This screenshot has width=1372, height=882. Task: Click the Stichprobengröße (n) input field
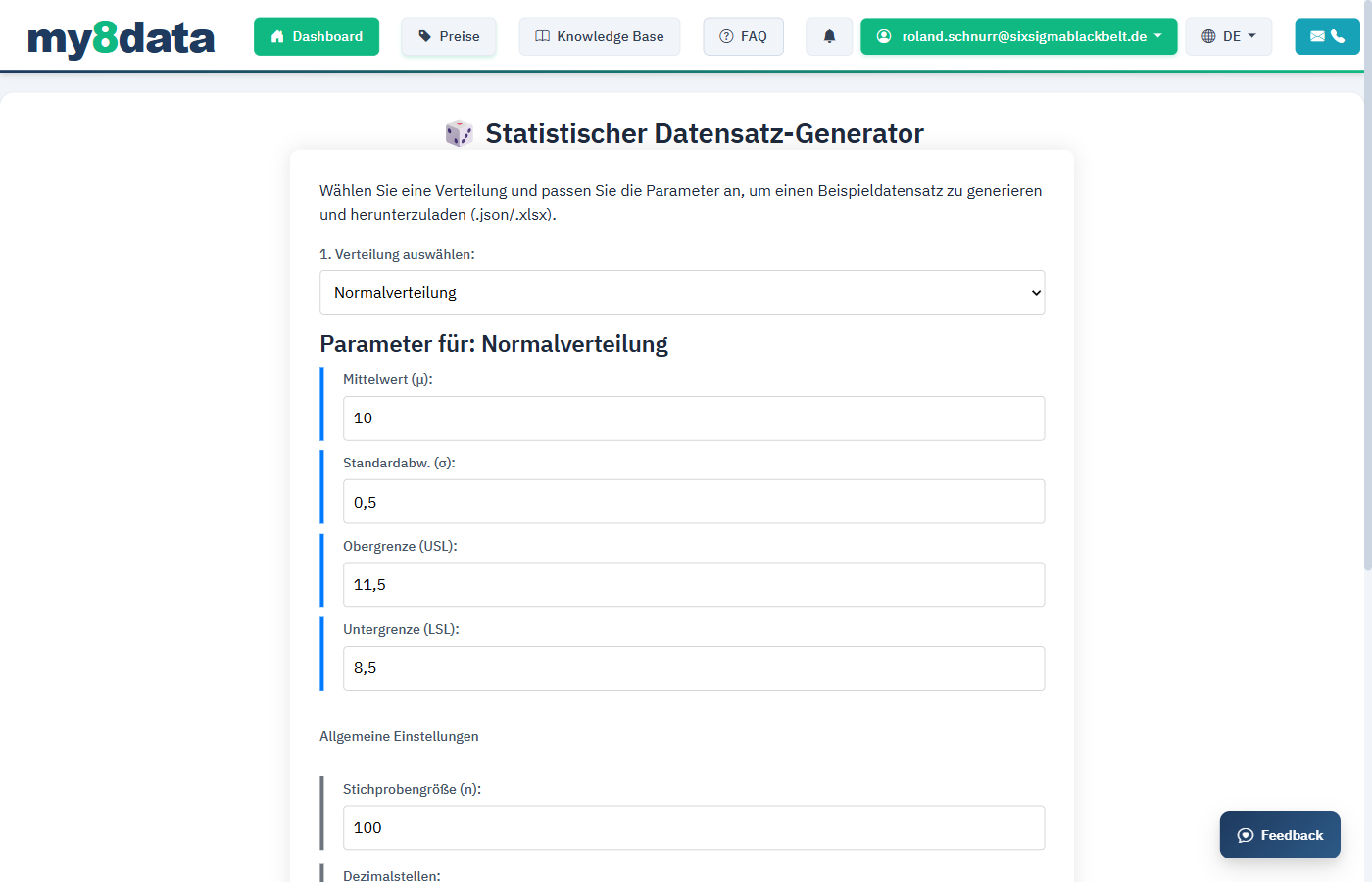coord(694,828)
